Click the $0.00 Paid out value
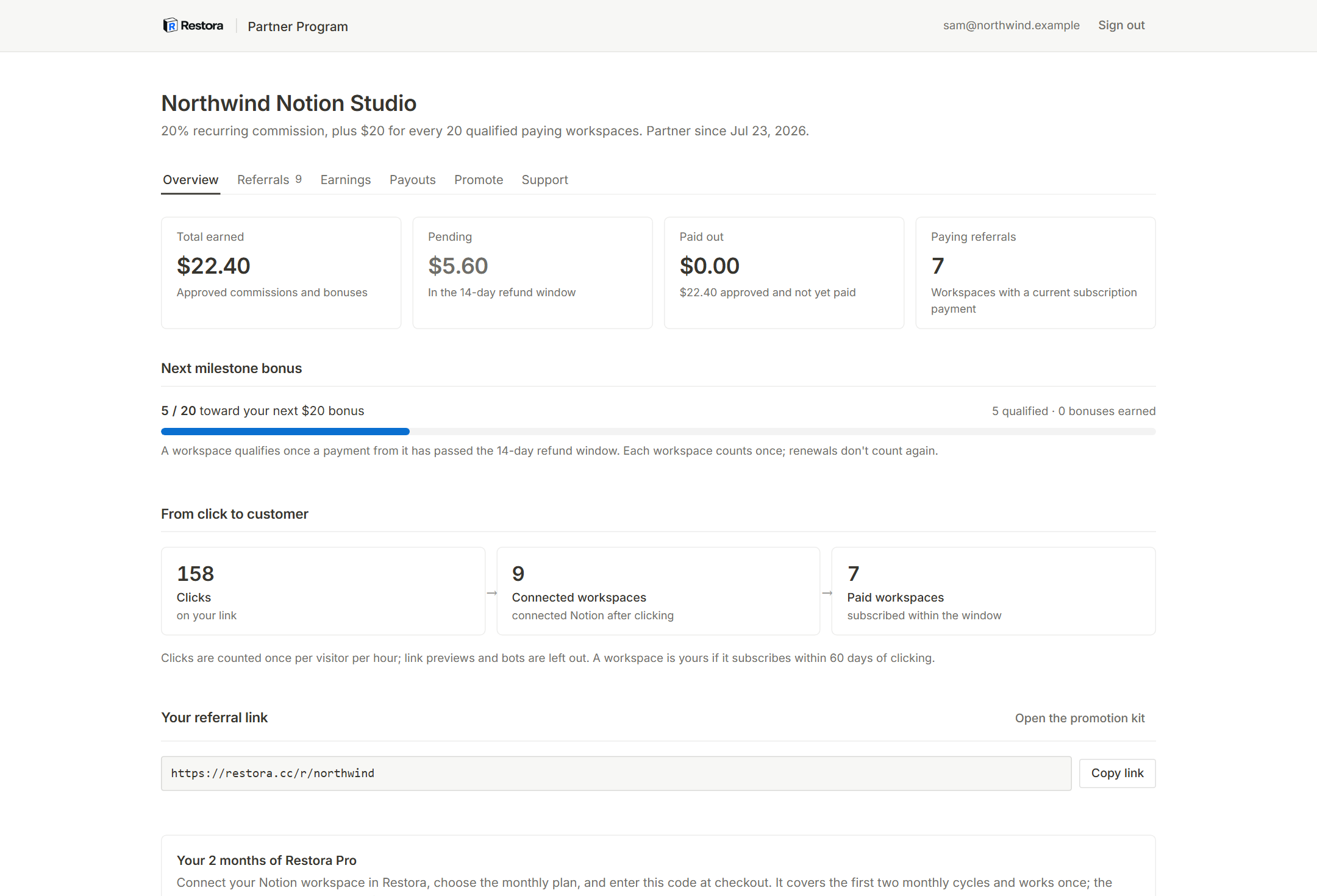Screen dimensions: 1317x896 [x=709, y=266]
